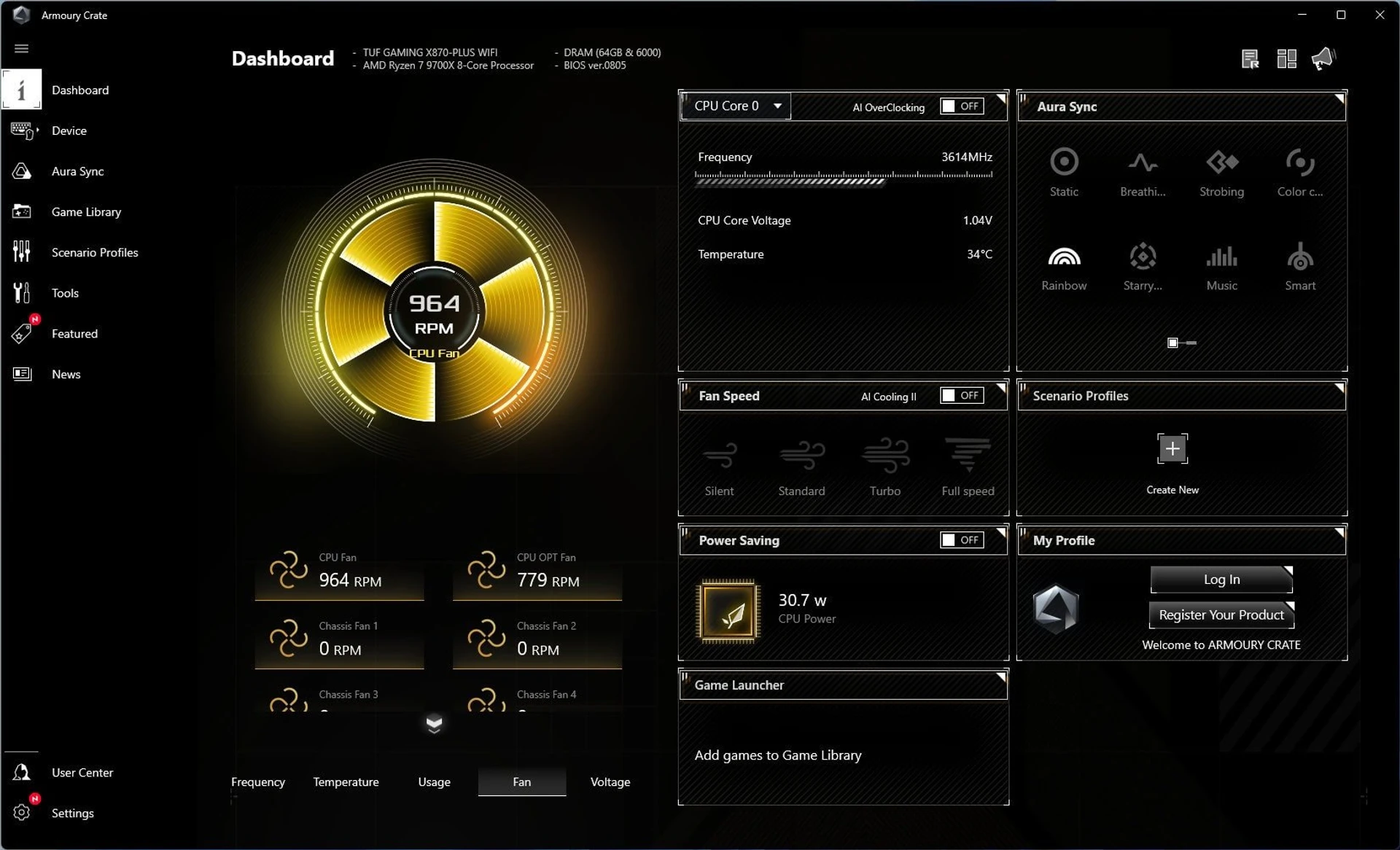Choose Silent fan mode
Image resolution: width=1400 pixels, height=850 pixels.
(720, 467)
